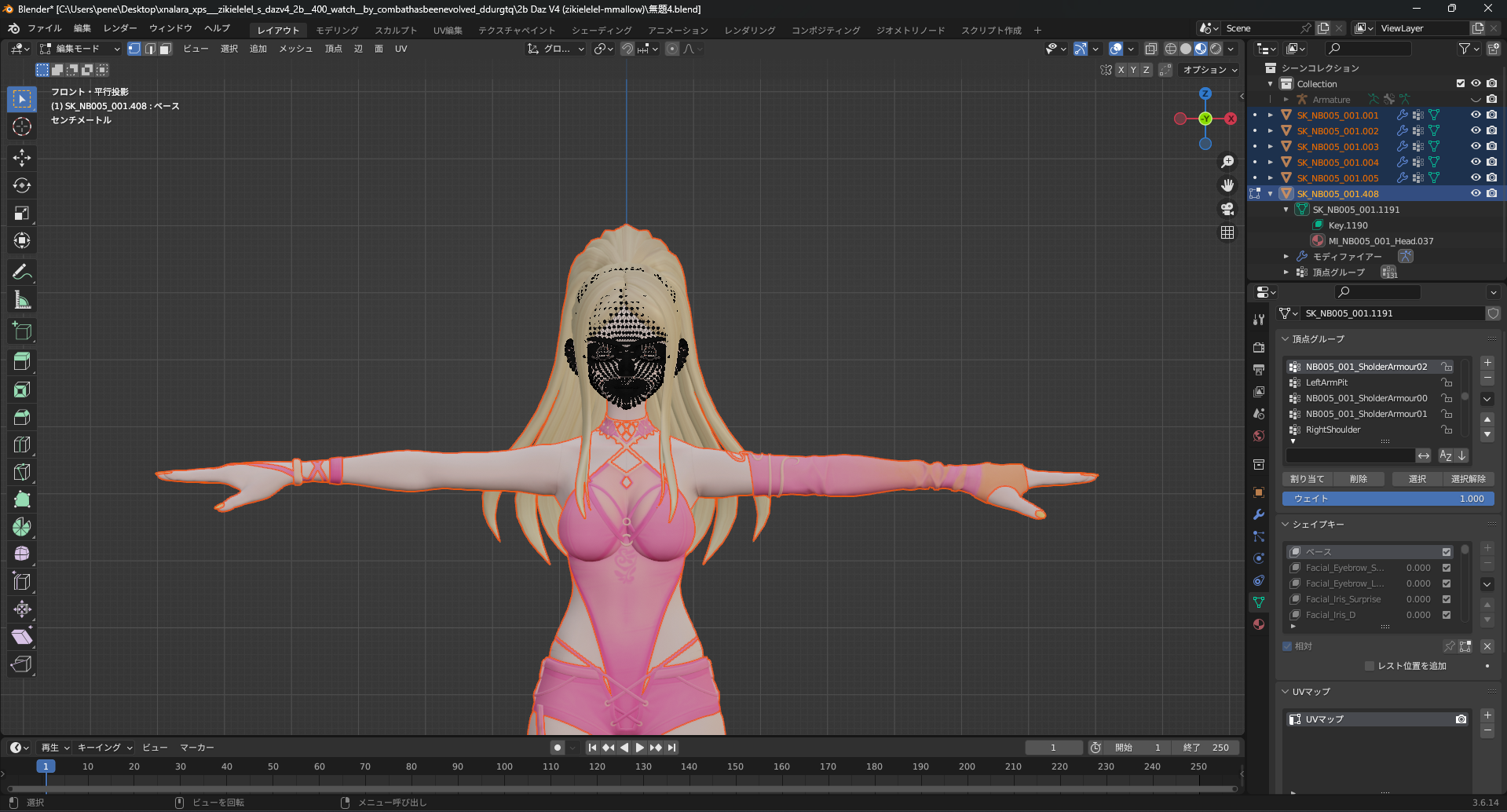This screenshot has width=1507, height=812.
Task: Toggle the 相対 (Relative) checkbox
Action: click(x=1287, y=646)
